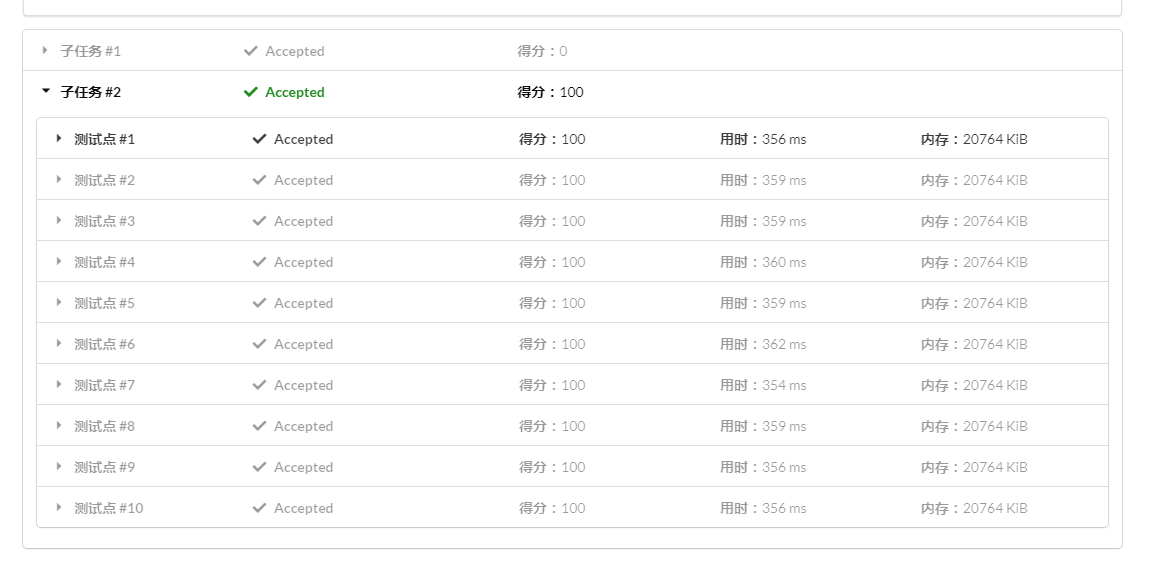Click the checkmark icon on test point #3

pos(259,221)
